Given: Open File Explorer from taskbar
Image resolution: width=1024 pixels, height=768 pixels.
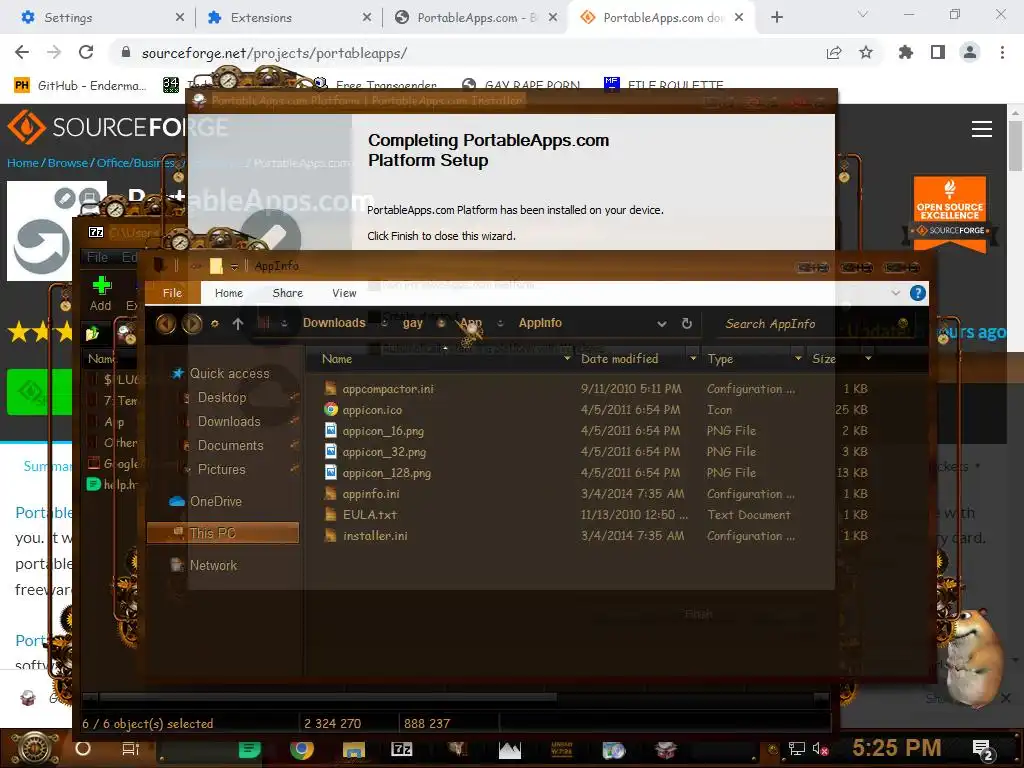Looking at the screenshot, I should (x=354, y=750).
